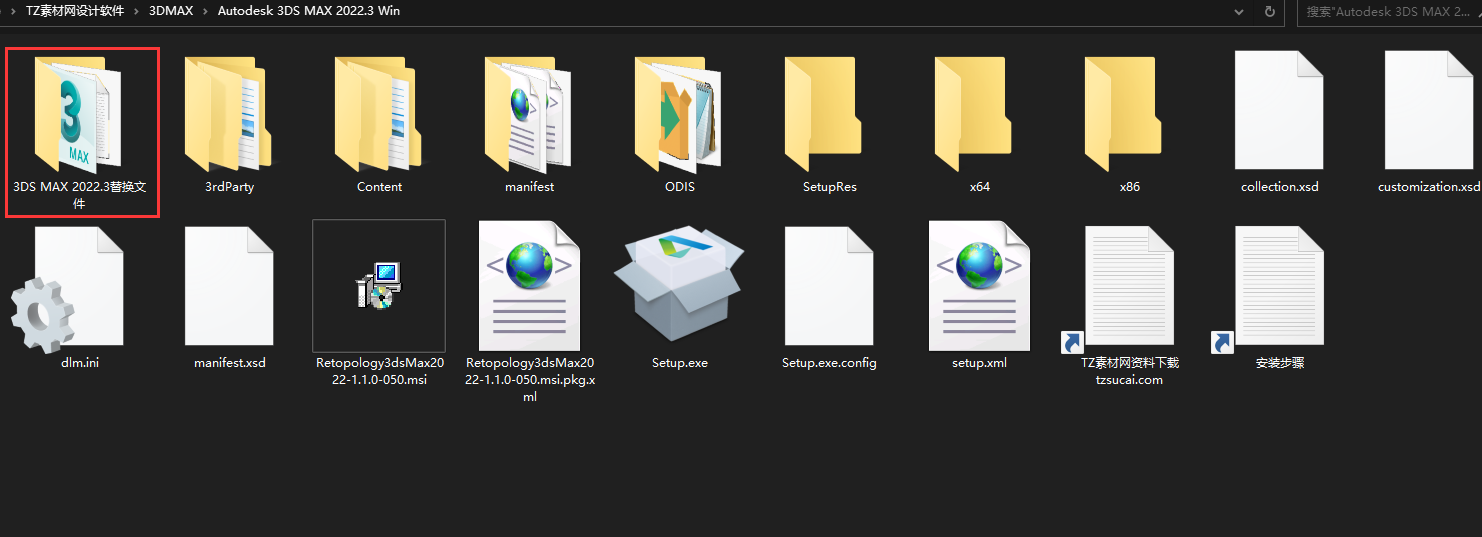
Task: Expand the chevron after TZ素材网设计软件 breadcrumb
Action: click(137, 12)
